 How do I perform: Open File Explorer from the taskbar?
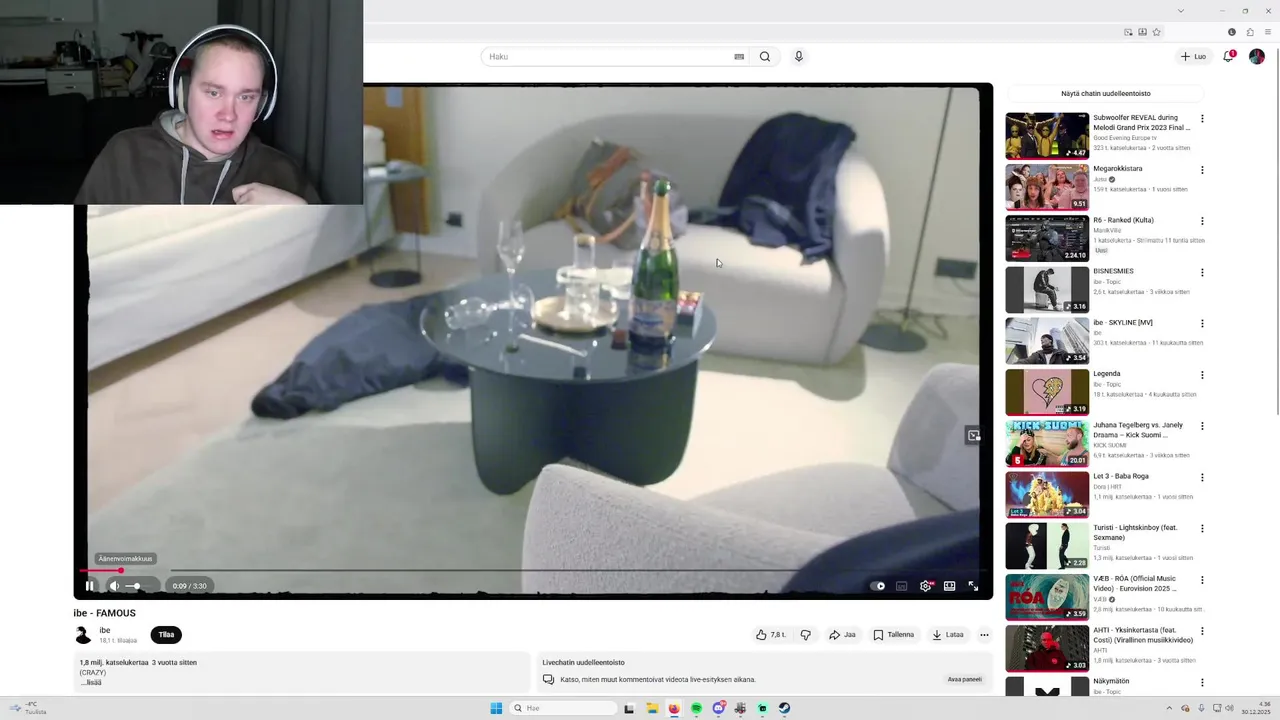coord(651,708)
